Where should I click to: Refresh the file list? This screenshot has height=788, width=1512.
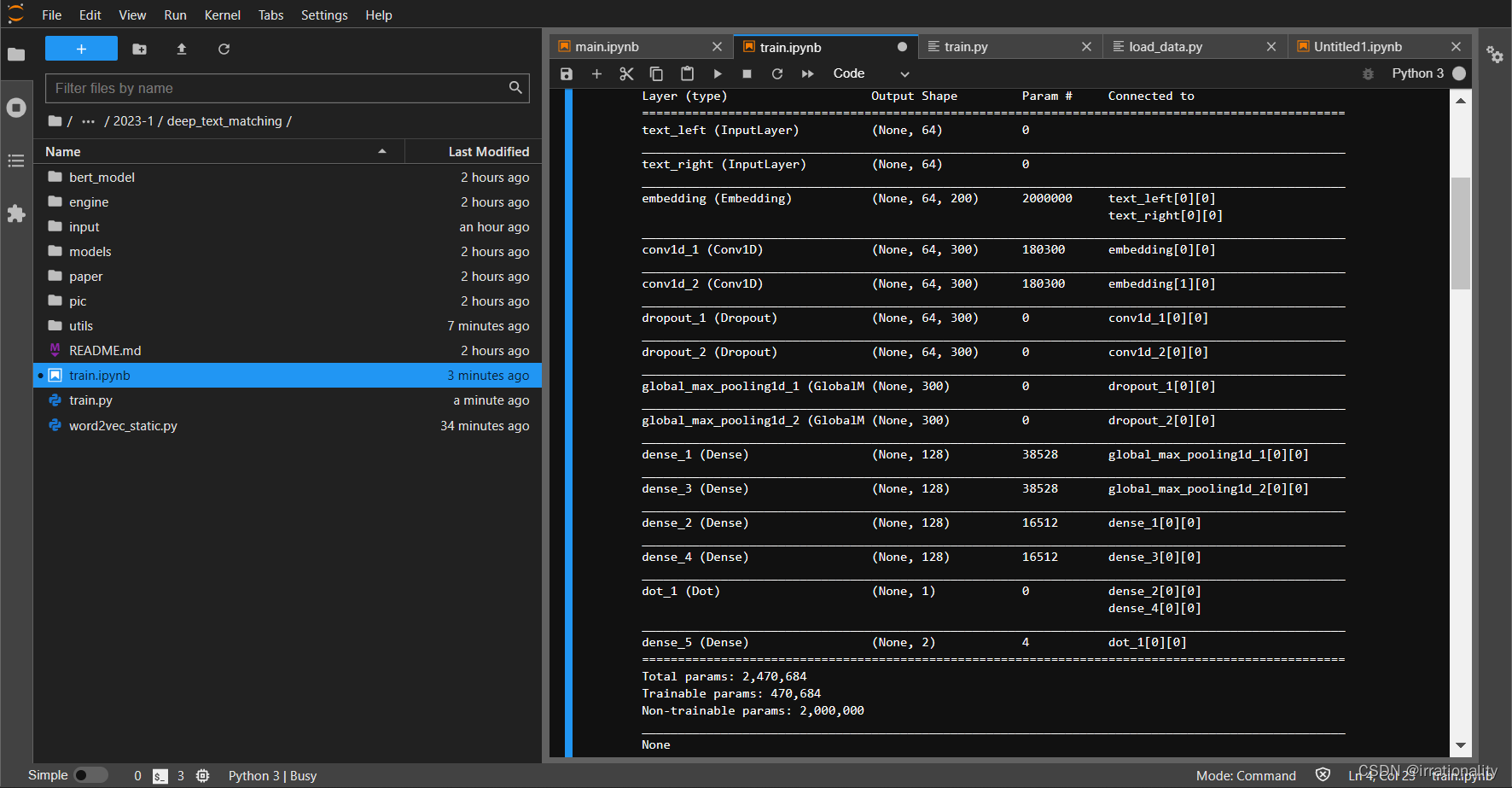point(224,49)
